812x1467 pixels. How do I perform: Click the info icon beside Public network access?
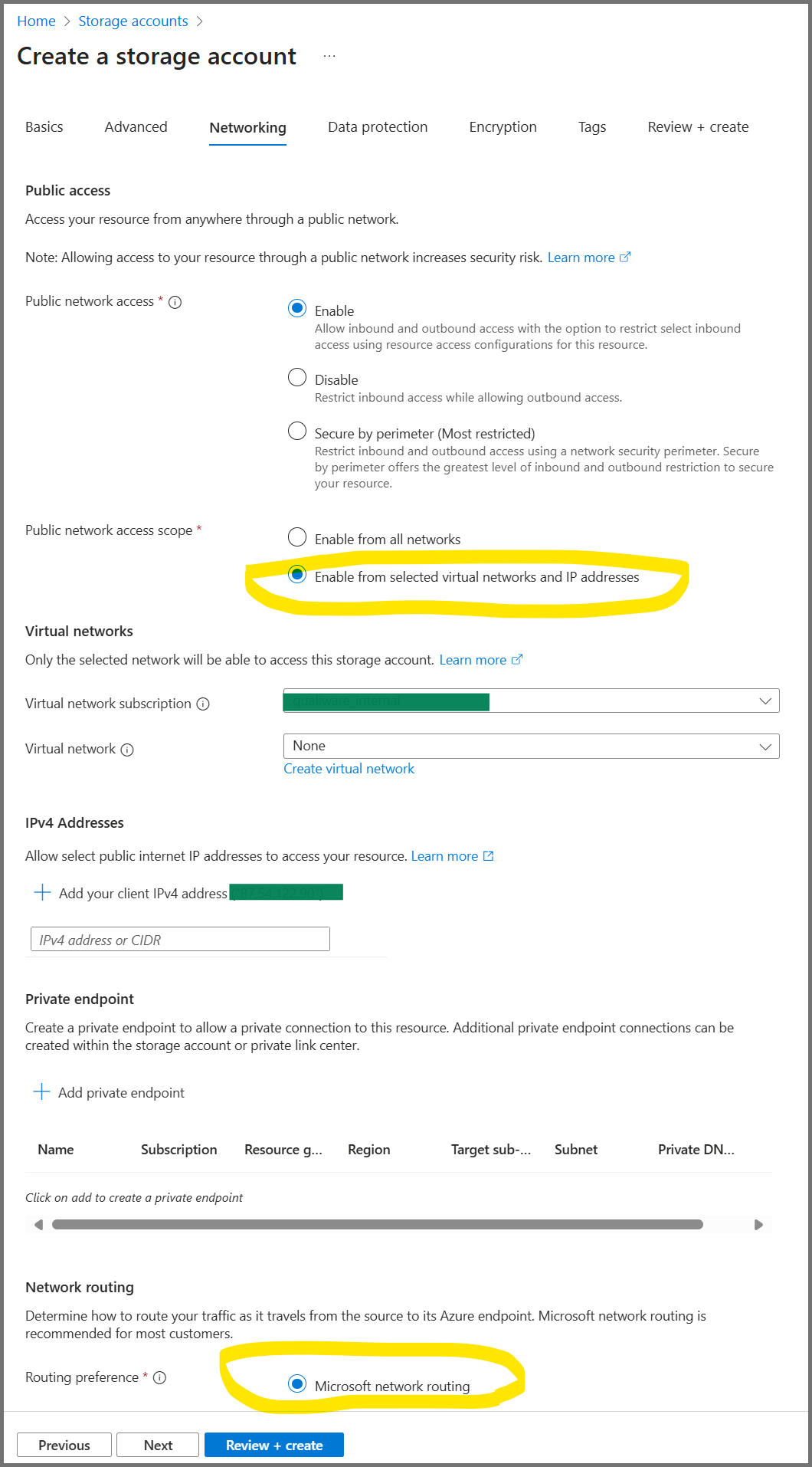[175, 302]
